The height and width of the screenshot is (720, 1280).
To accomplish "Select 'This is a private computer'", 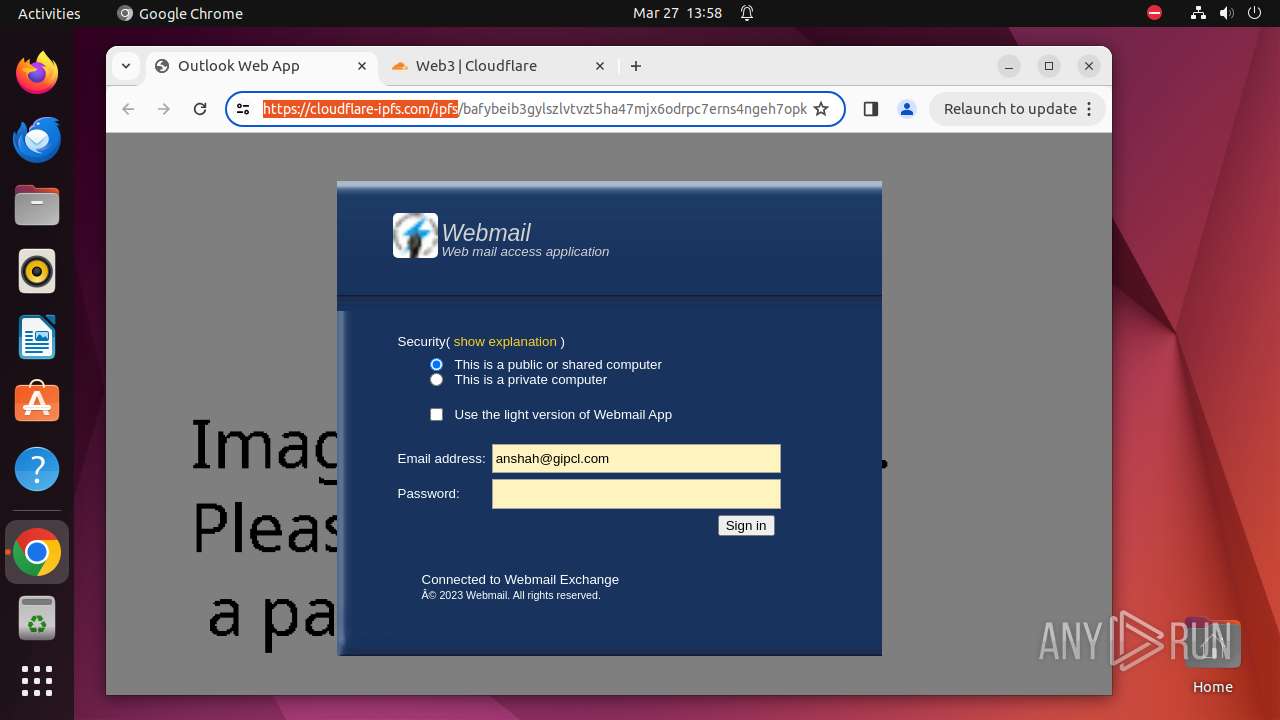I will 436,379.
